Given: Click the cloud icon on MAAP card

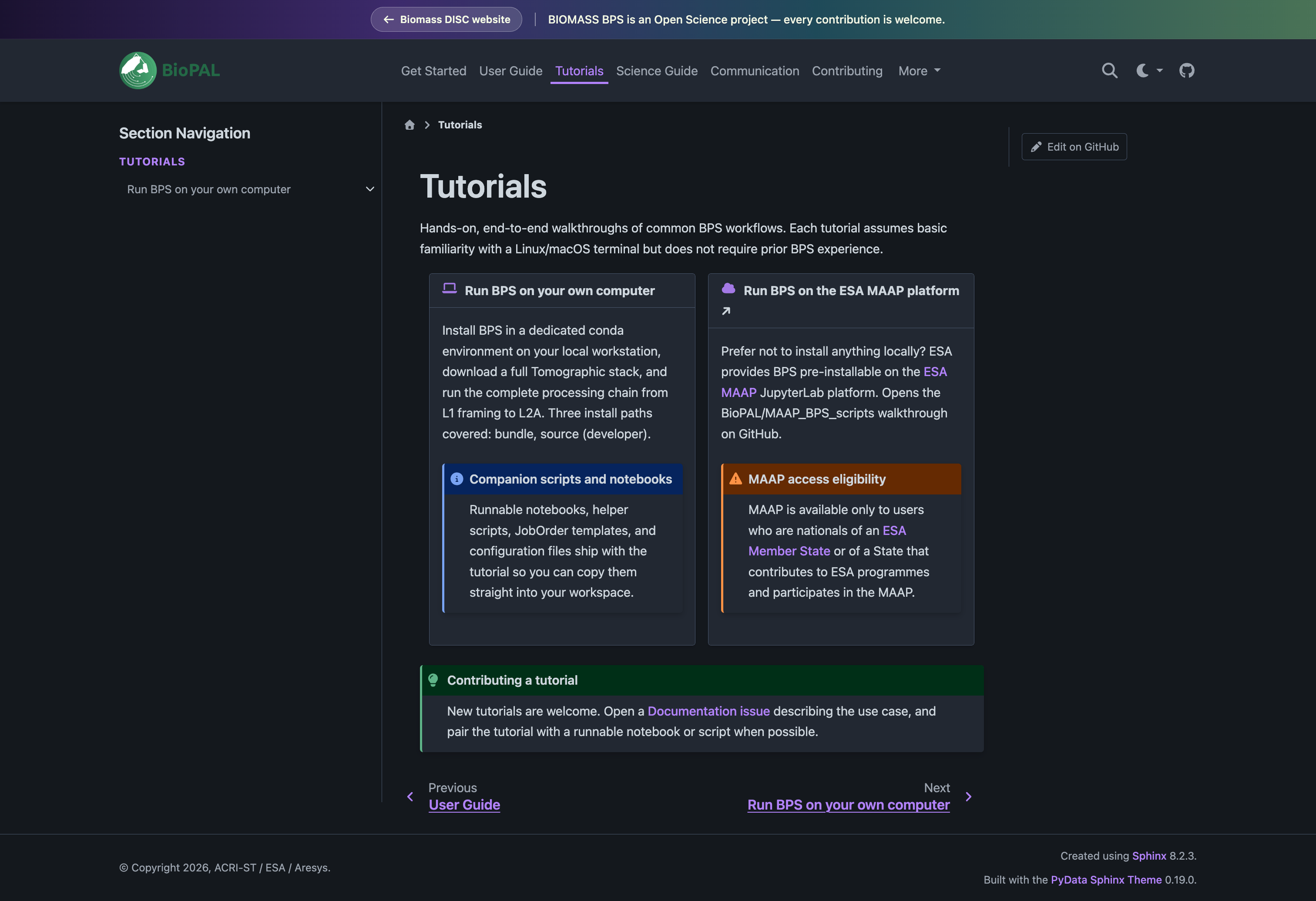Looking at the screenshot, I should tap(728, 288).
